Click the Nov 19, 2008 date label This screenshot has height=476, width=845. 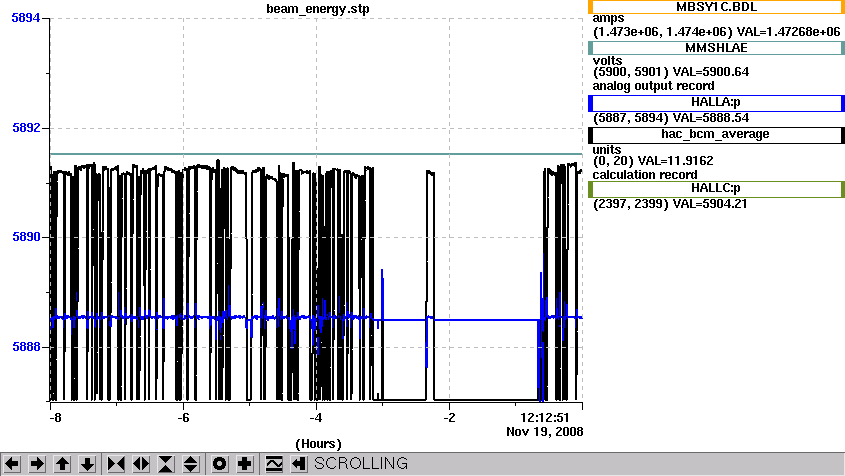(544, 432)
